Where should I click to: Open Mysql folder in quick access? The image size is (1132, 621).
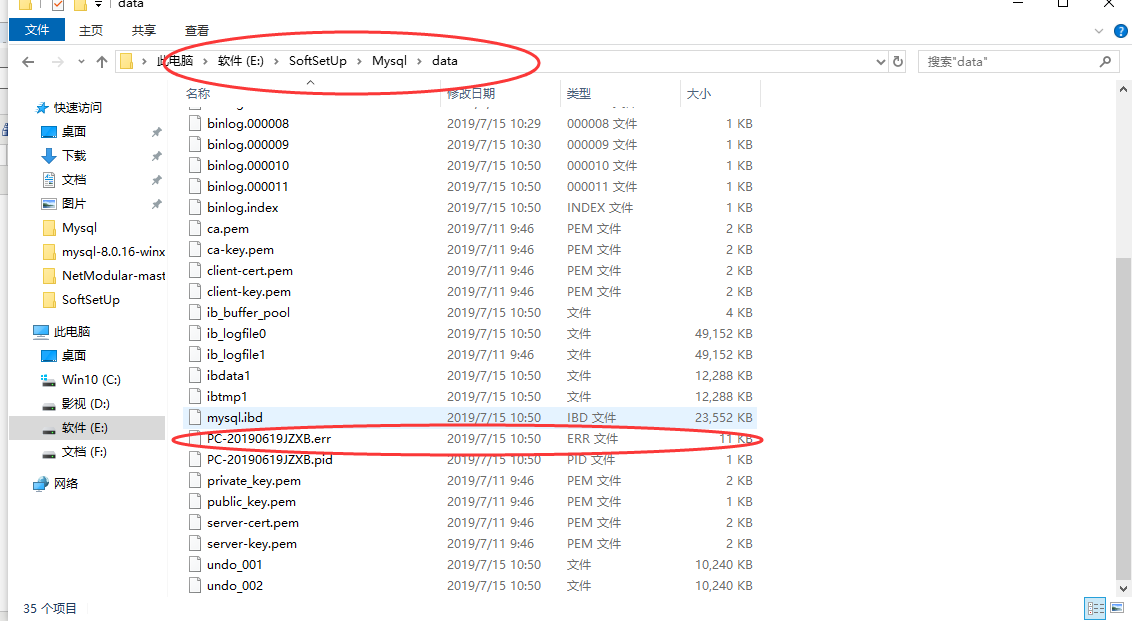(x=79, y=227)
